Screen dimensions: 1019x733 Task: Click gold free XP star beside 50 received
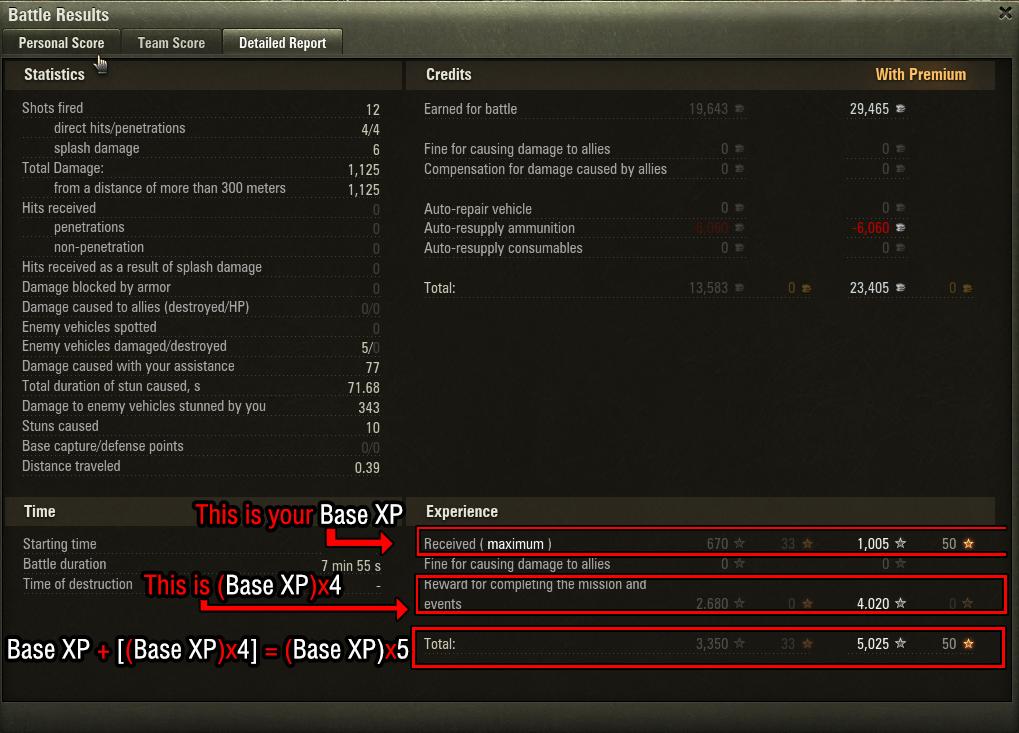(x=968, y=543)
